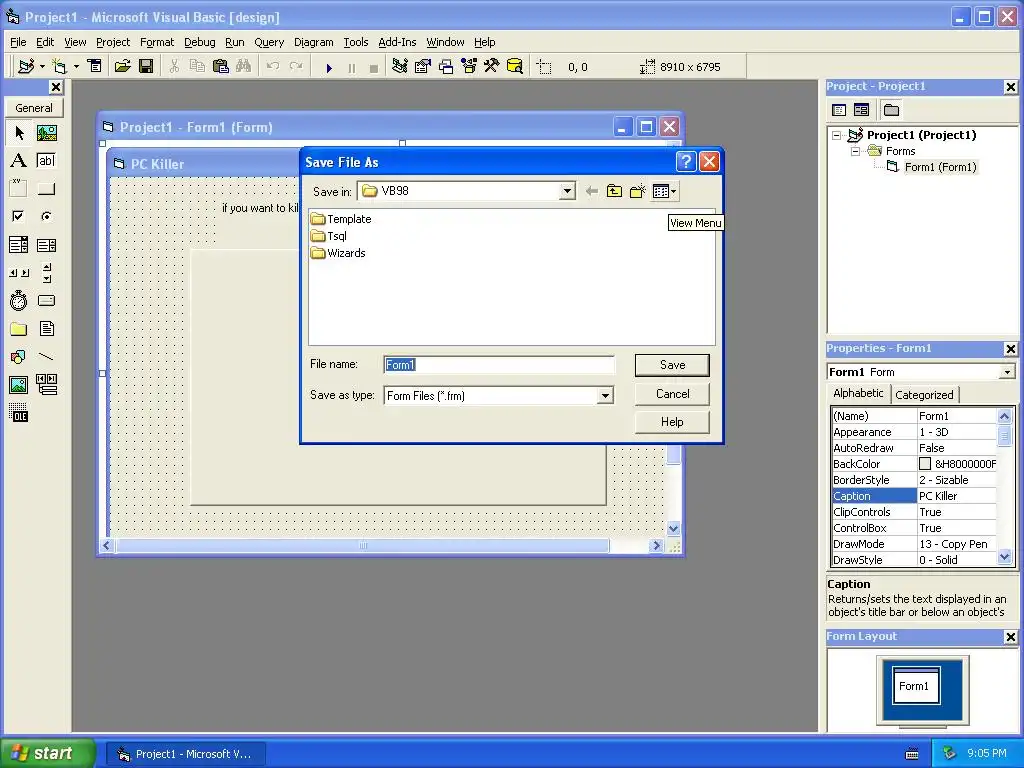The height and width of the screenshot is (768, 1024).
Task: Go up one level in Save dialog
Action: click(614, 191)
